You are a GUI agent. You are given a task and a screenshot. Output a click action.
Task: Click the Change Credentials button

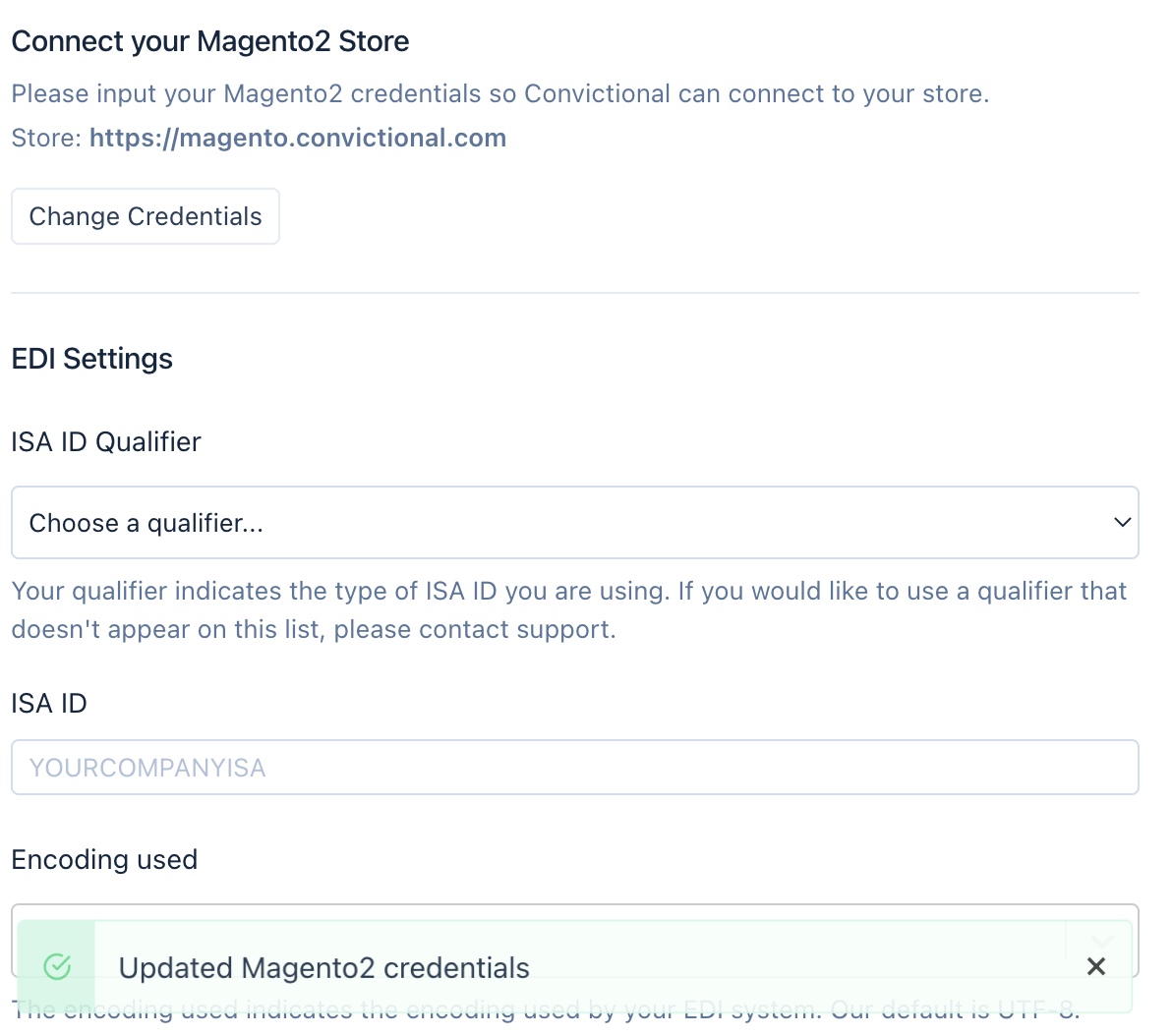(146, 216)
